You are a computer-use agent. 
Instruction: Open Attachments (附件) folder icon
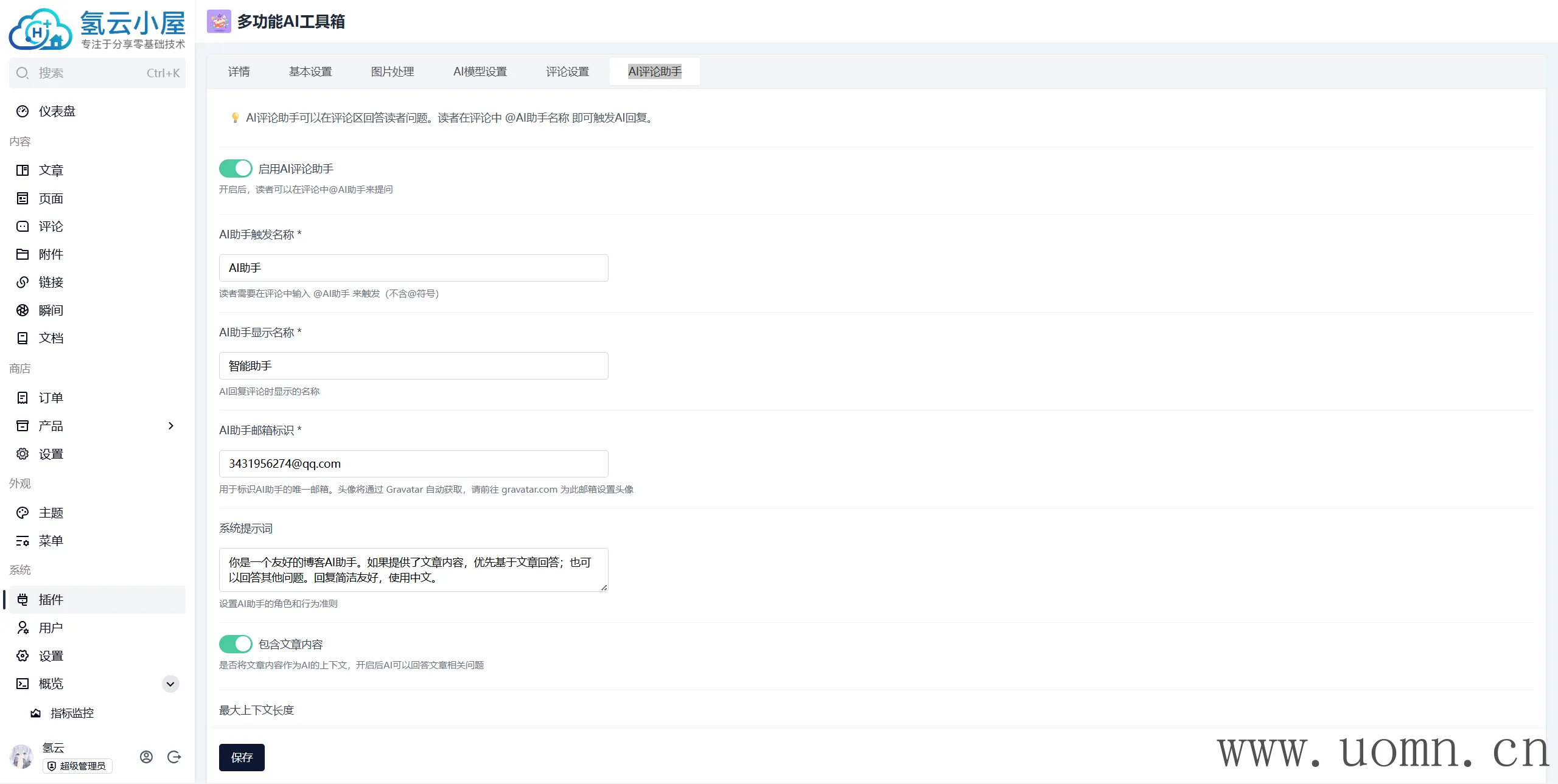point(23,254)
